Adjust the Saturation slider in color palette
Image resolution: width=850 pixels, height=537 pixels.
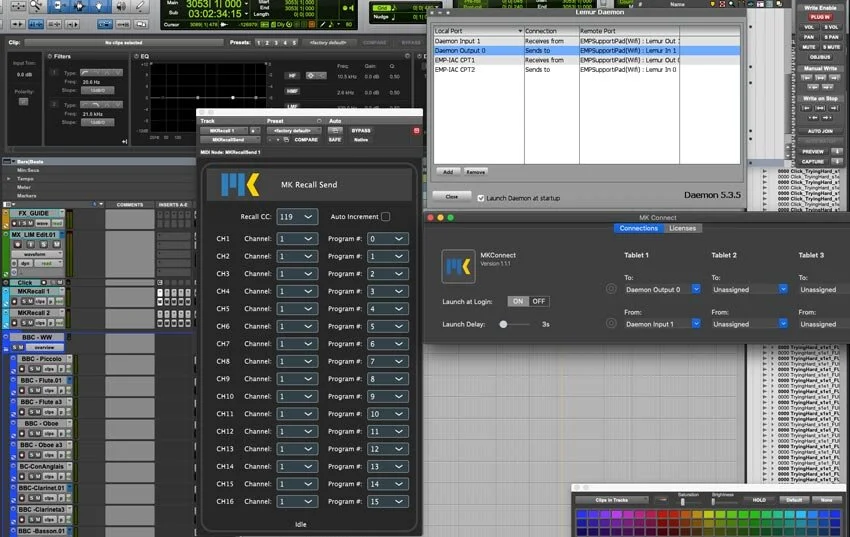coord(682,501)
